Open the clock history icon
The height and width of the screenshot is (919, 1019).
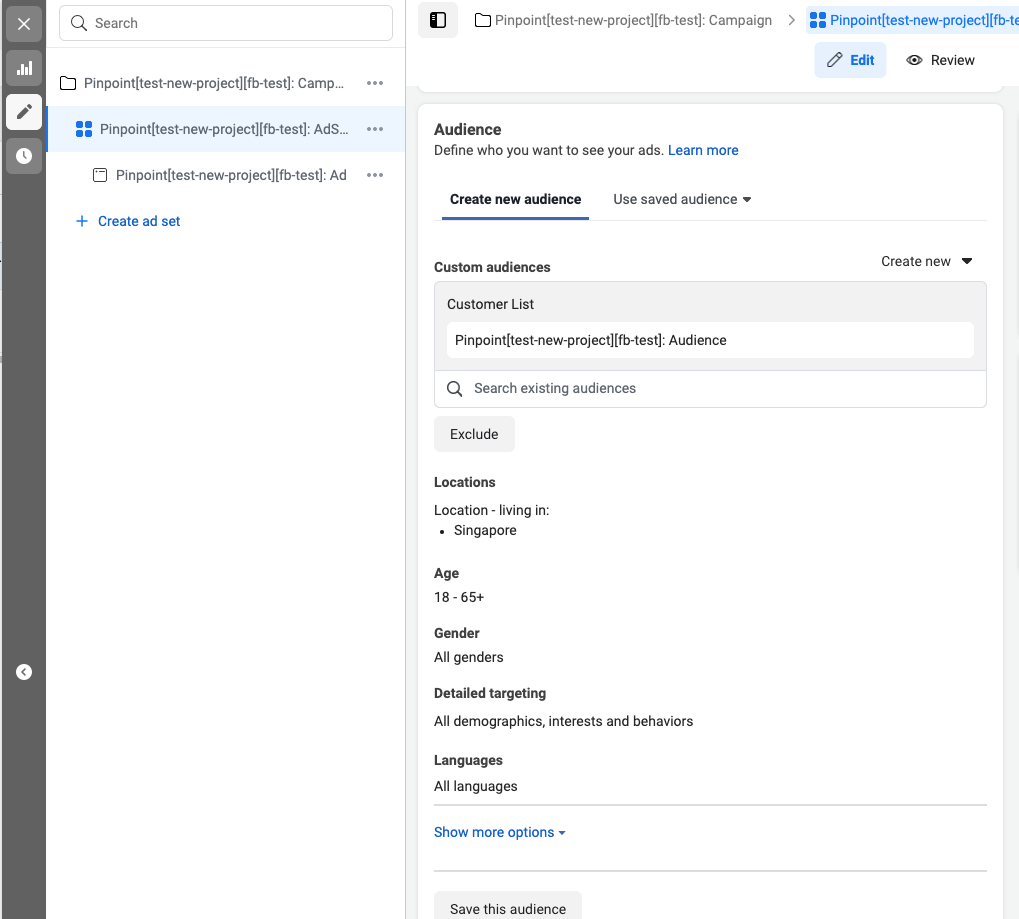coord(24,156)
